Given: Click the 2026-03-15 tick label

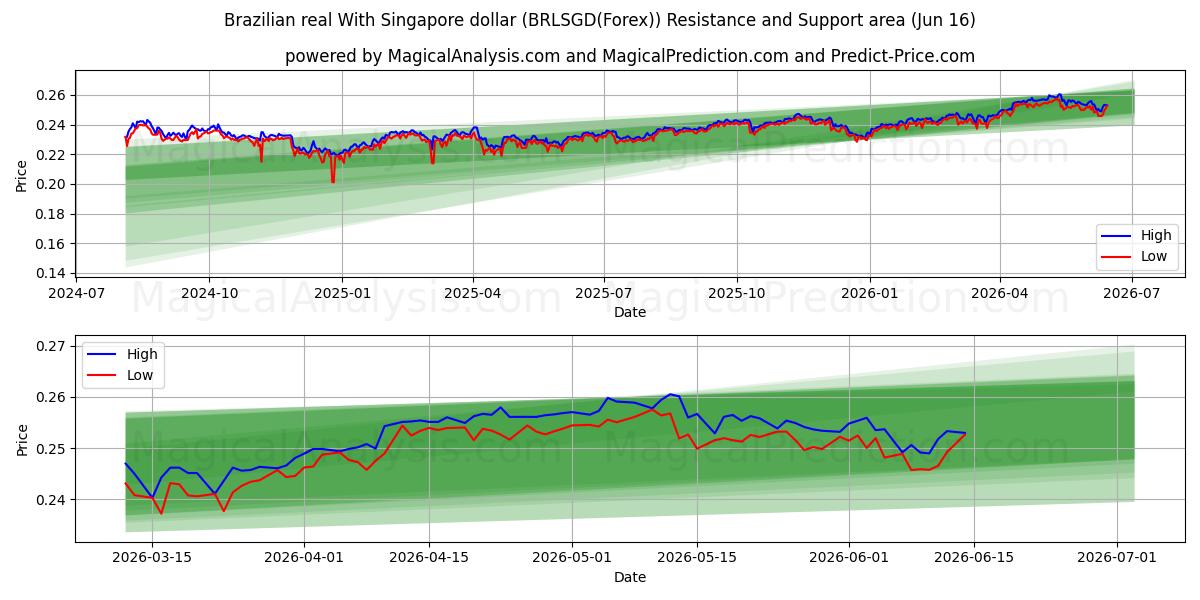Looking at the screenshot, I should (152, 558).
